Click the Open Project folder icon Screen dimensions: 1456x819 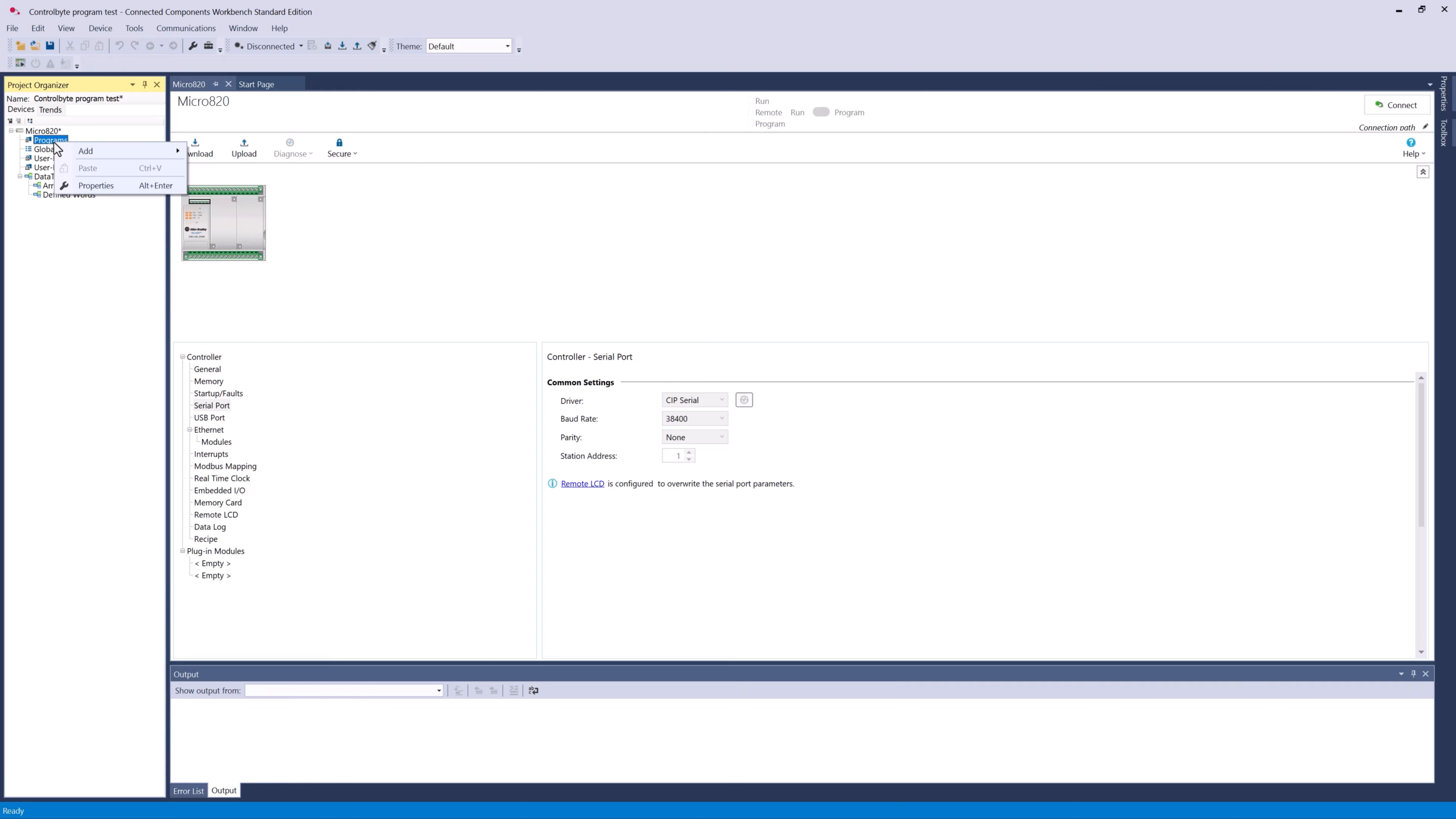[35, 46]
